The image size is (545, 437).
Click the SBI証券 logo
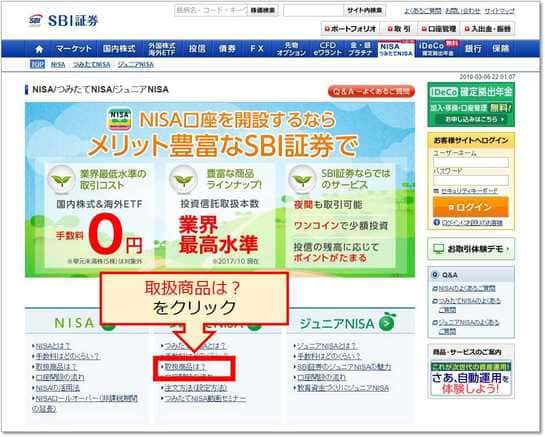click(x=64, y=21)
